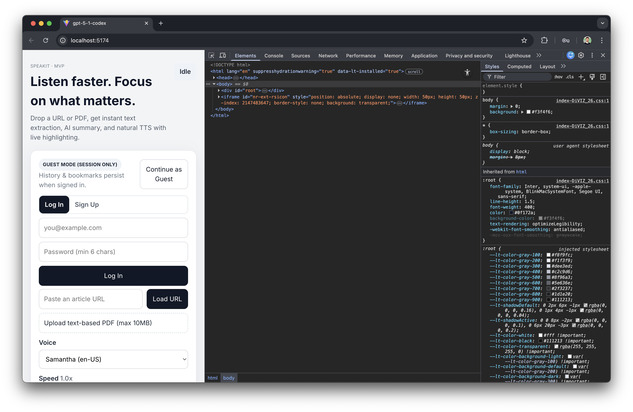Open the Computed styles tab
Viewport: 633px width, 412px height.
click(x=519, y=66)
